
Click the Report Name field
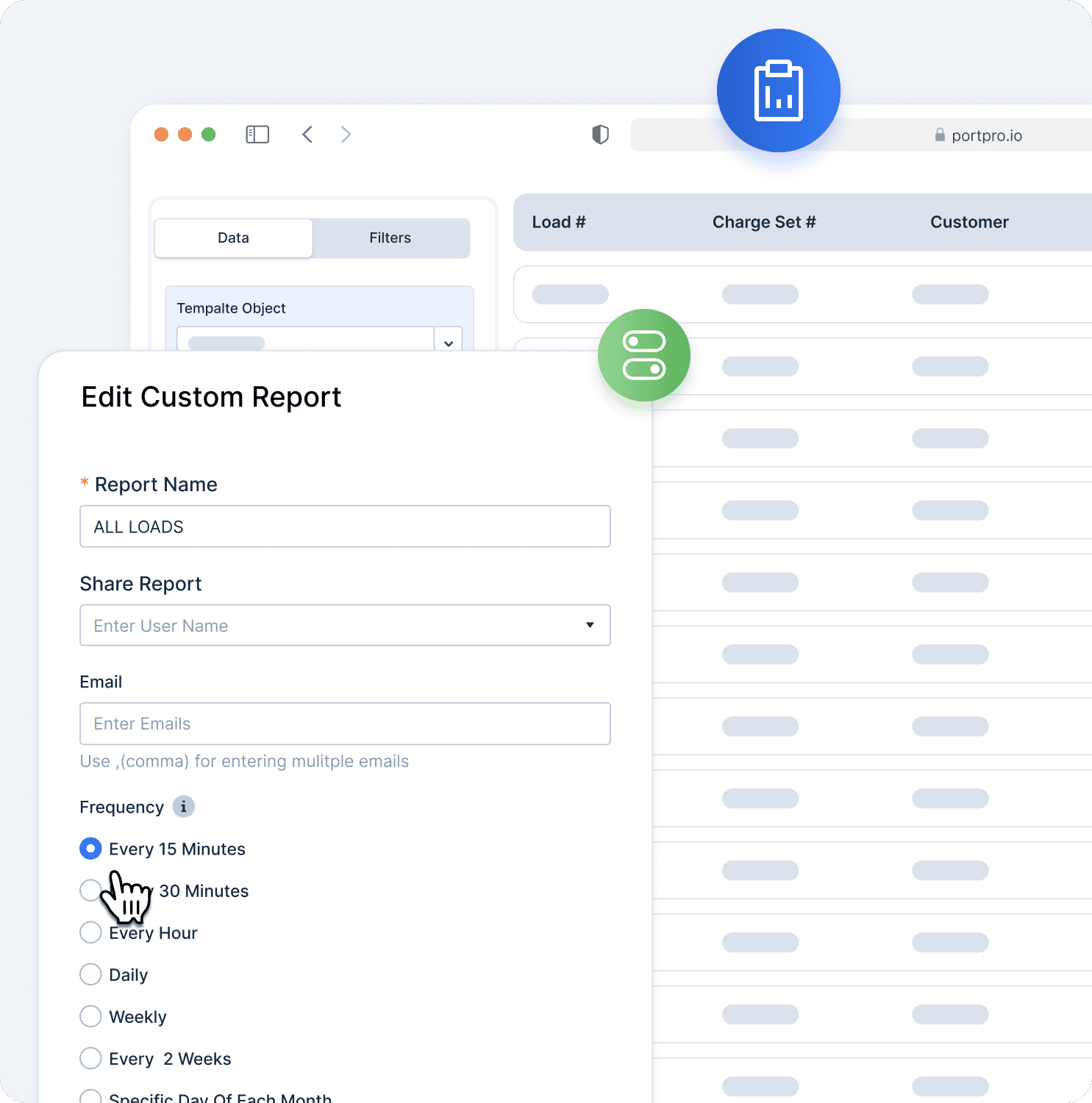coord(345,526)
